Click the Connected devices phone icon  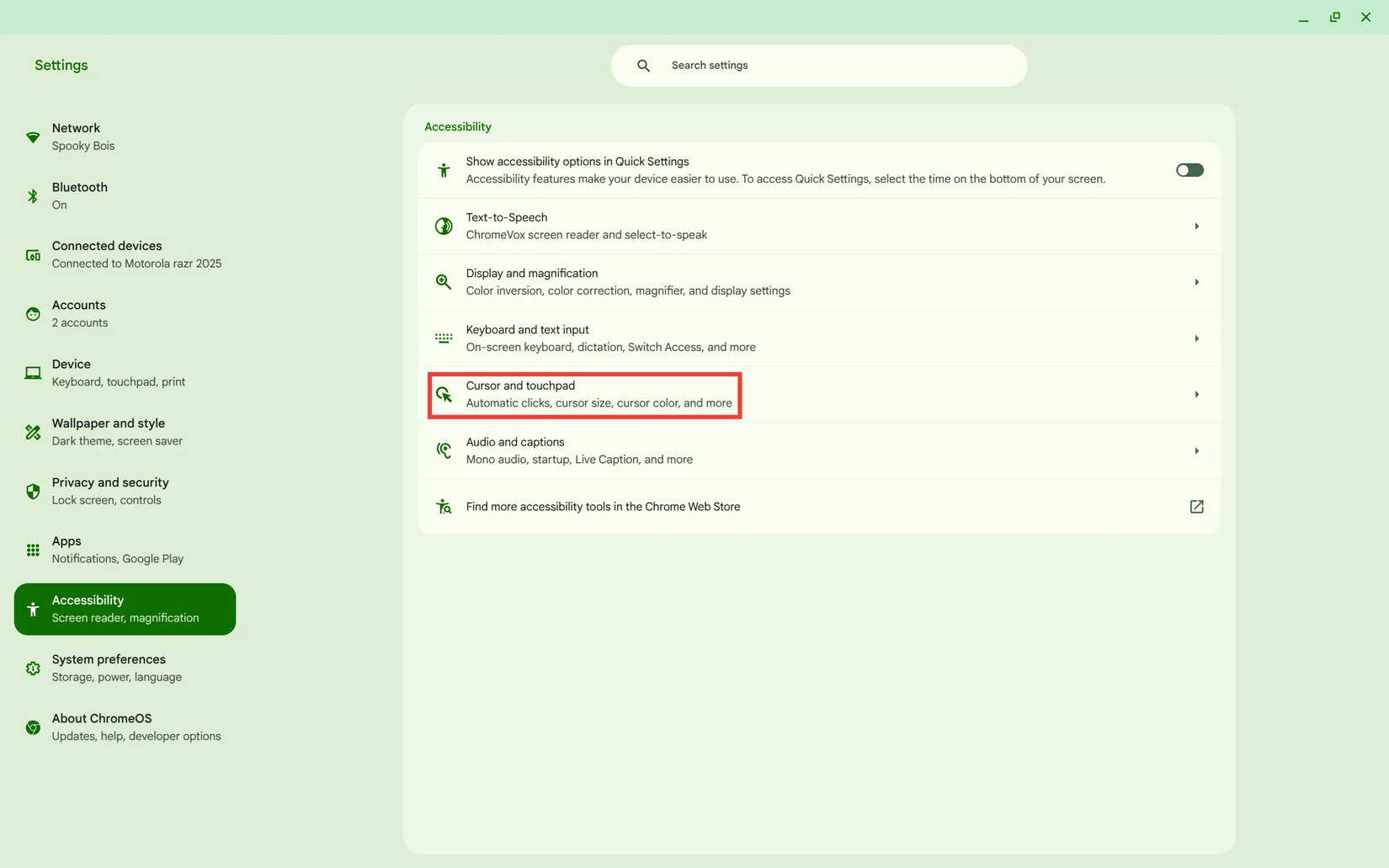32,254
